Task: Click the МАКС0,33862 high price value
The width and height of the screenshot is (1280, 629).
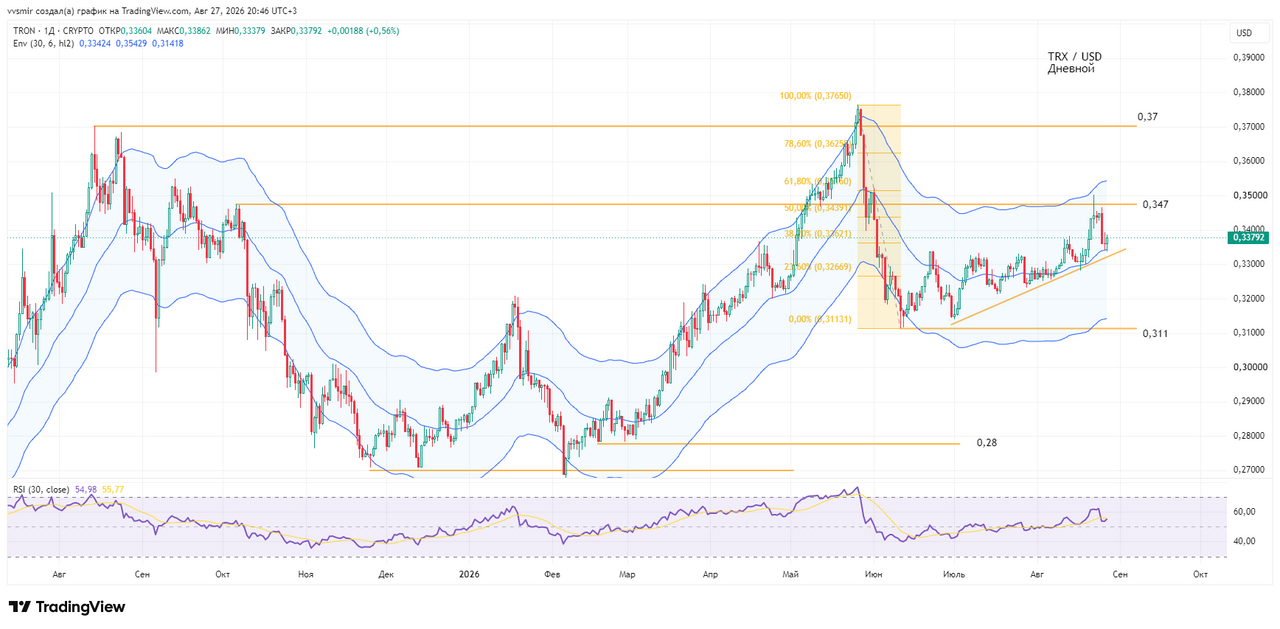Action: [184, 31]
